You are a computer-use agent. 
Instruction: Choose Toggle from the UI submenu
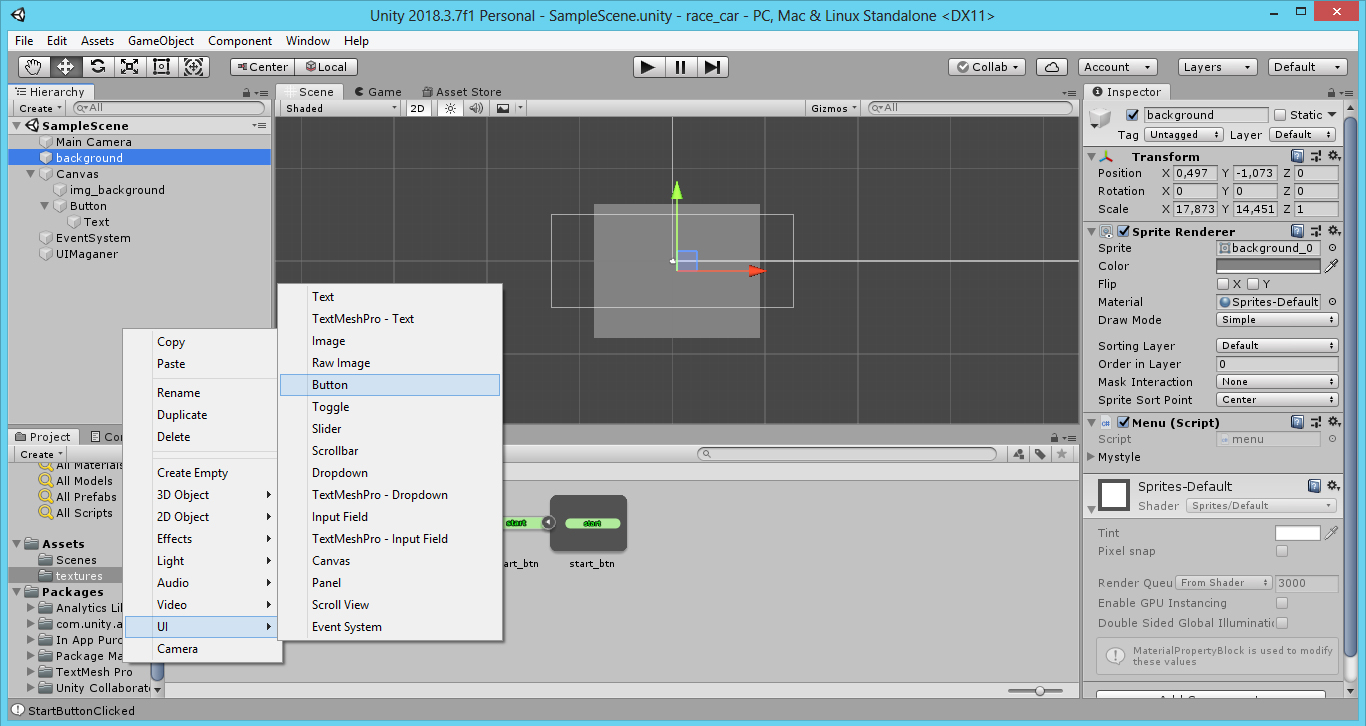click(x=390, y=407)
